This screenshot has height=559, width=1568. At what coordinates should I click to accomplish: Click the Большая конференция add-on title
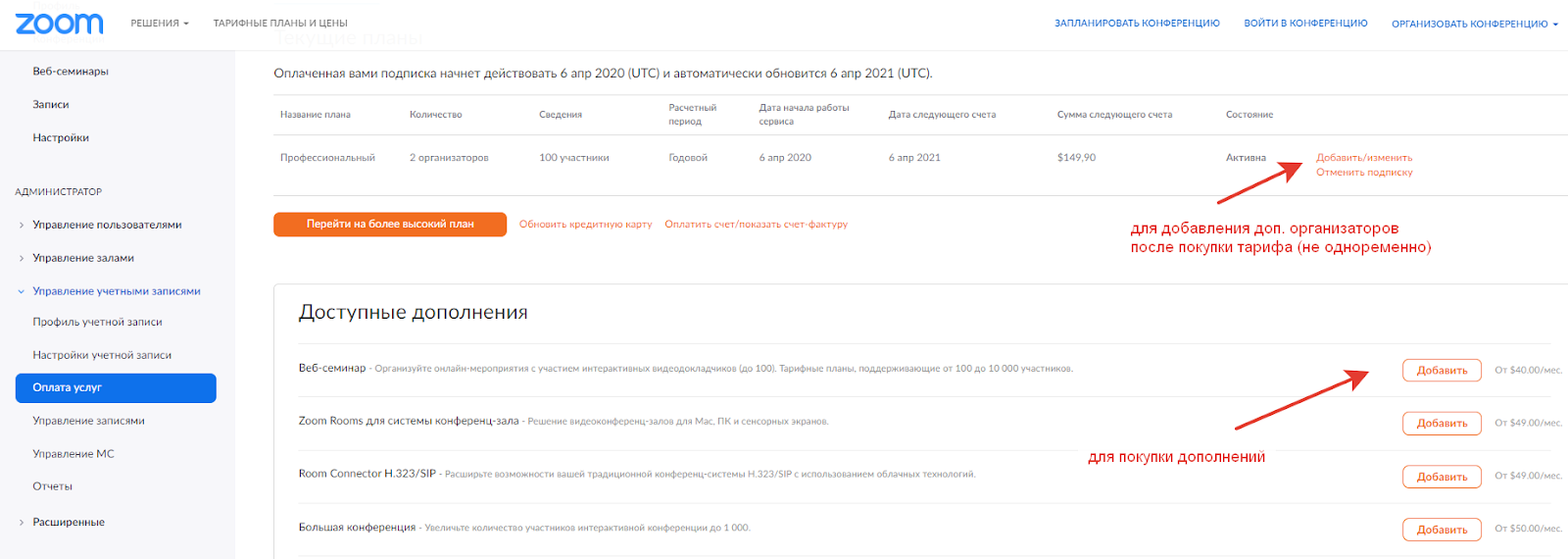click(x=357, y=528)
